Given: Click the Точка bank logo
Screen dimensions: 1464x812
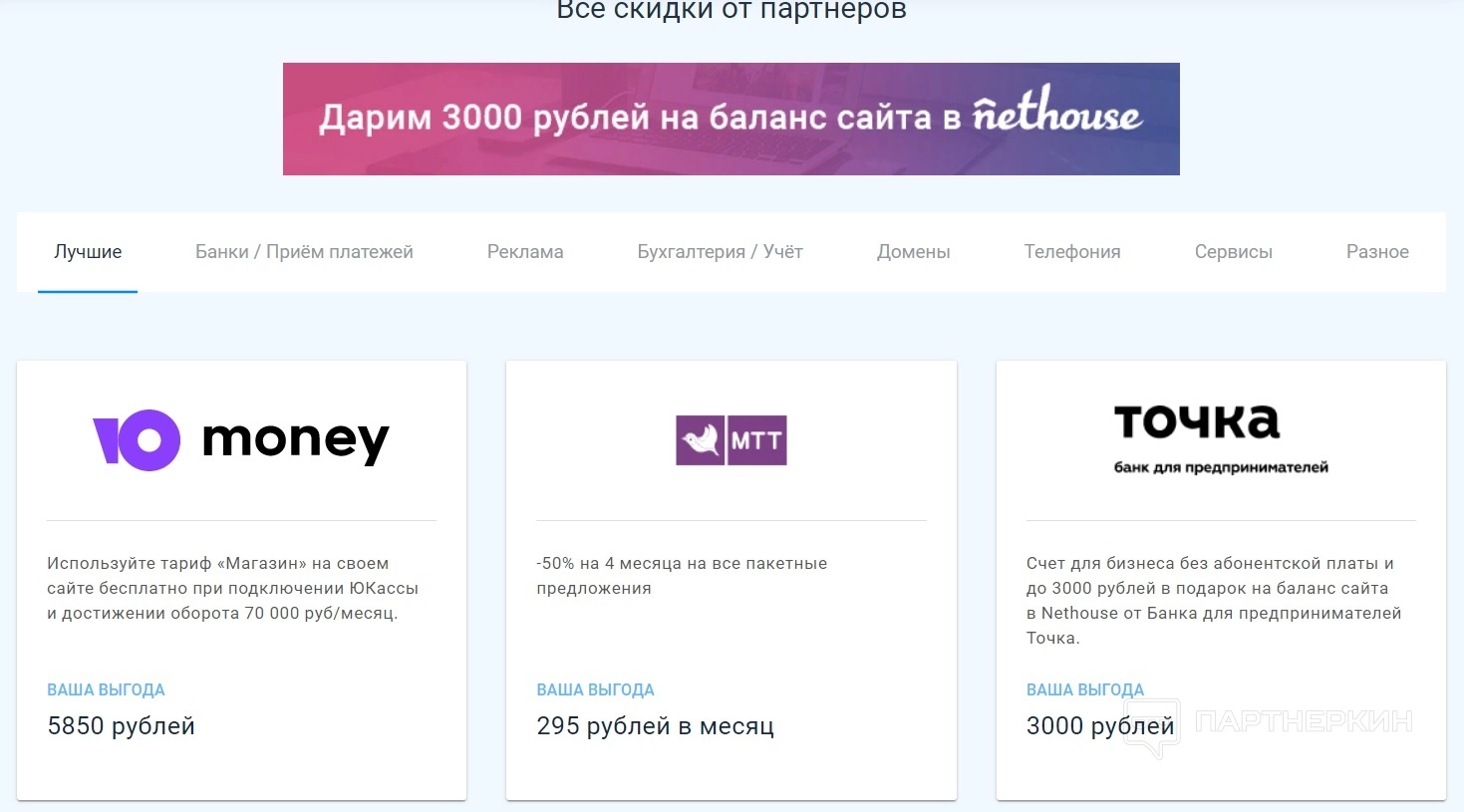Looking at the screenshot, I should coord(1221,438).
